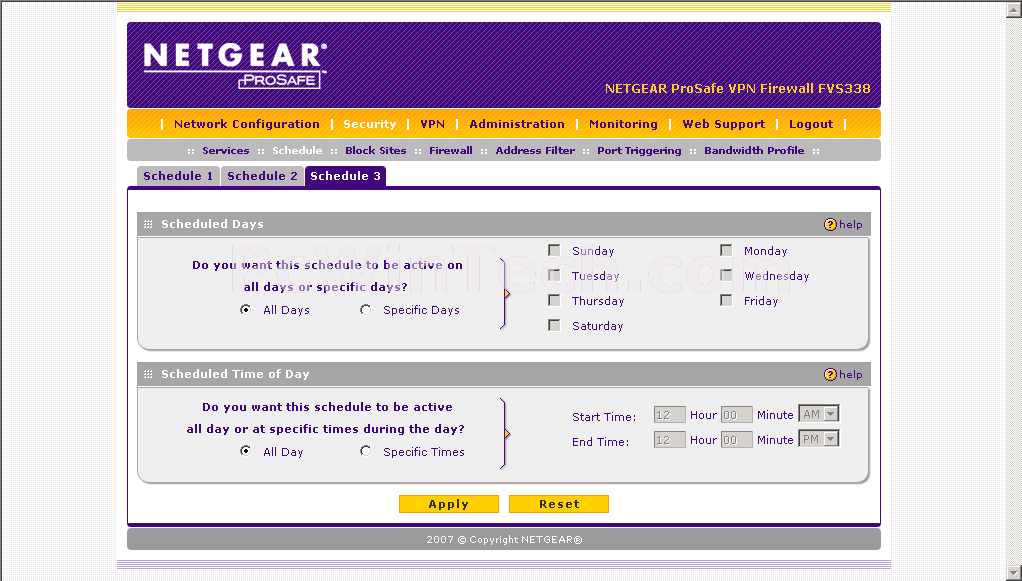Click the page scrollbar down arrow
Screen dimensions: 1022x581
(x=1014, y=573)
